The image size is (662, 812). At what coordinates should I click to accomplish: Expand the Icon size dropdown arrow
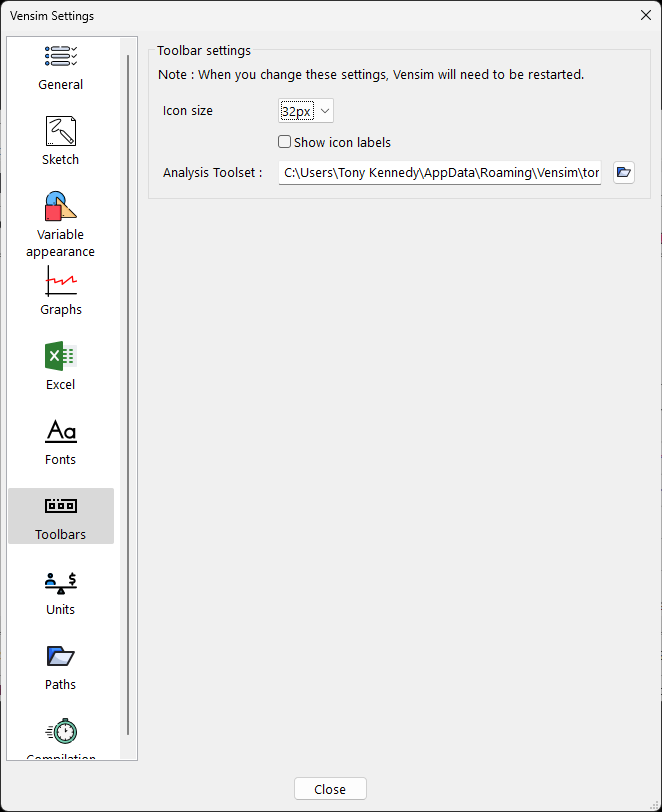(325, 111)
